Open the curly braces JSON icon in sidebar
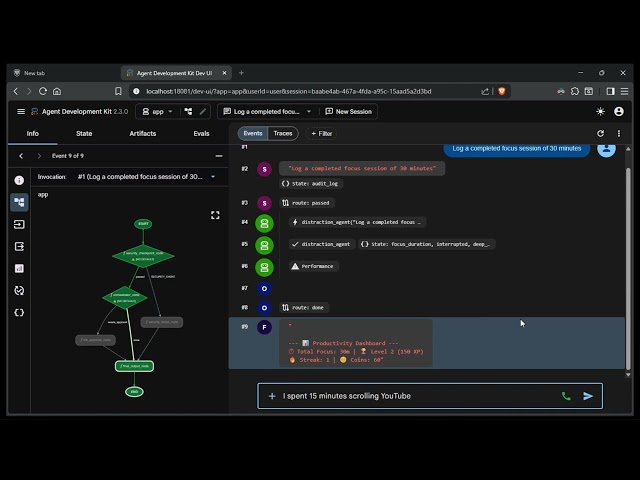 (x=19, y=312)
